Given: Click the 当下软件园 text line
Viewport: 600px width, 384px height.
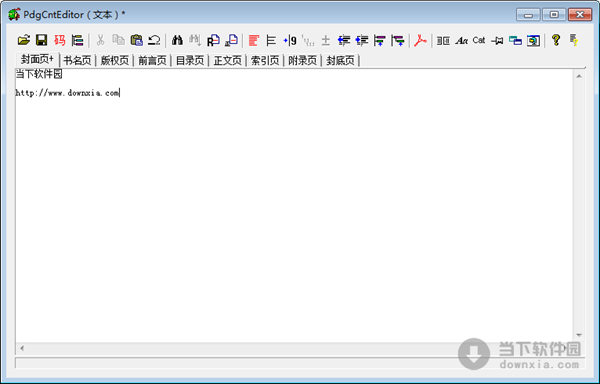Looking at the screenshot, I should (x=39, y=74).
